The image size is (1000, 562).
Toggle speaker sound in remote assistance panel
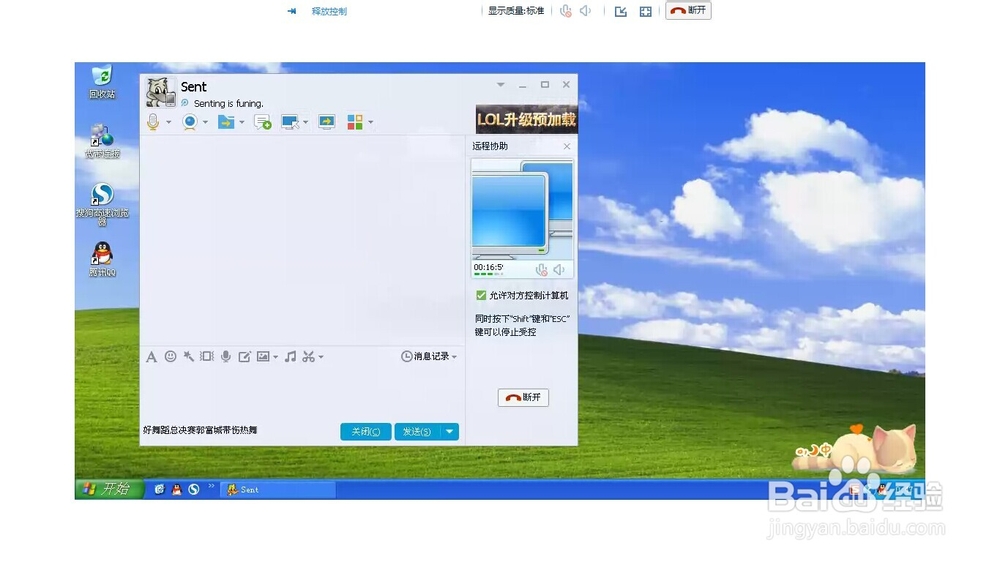click(559, 270)
